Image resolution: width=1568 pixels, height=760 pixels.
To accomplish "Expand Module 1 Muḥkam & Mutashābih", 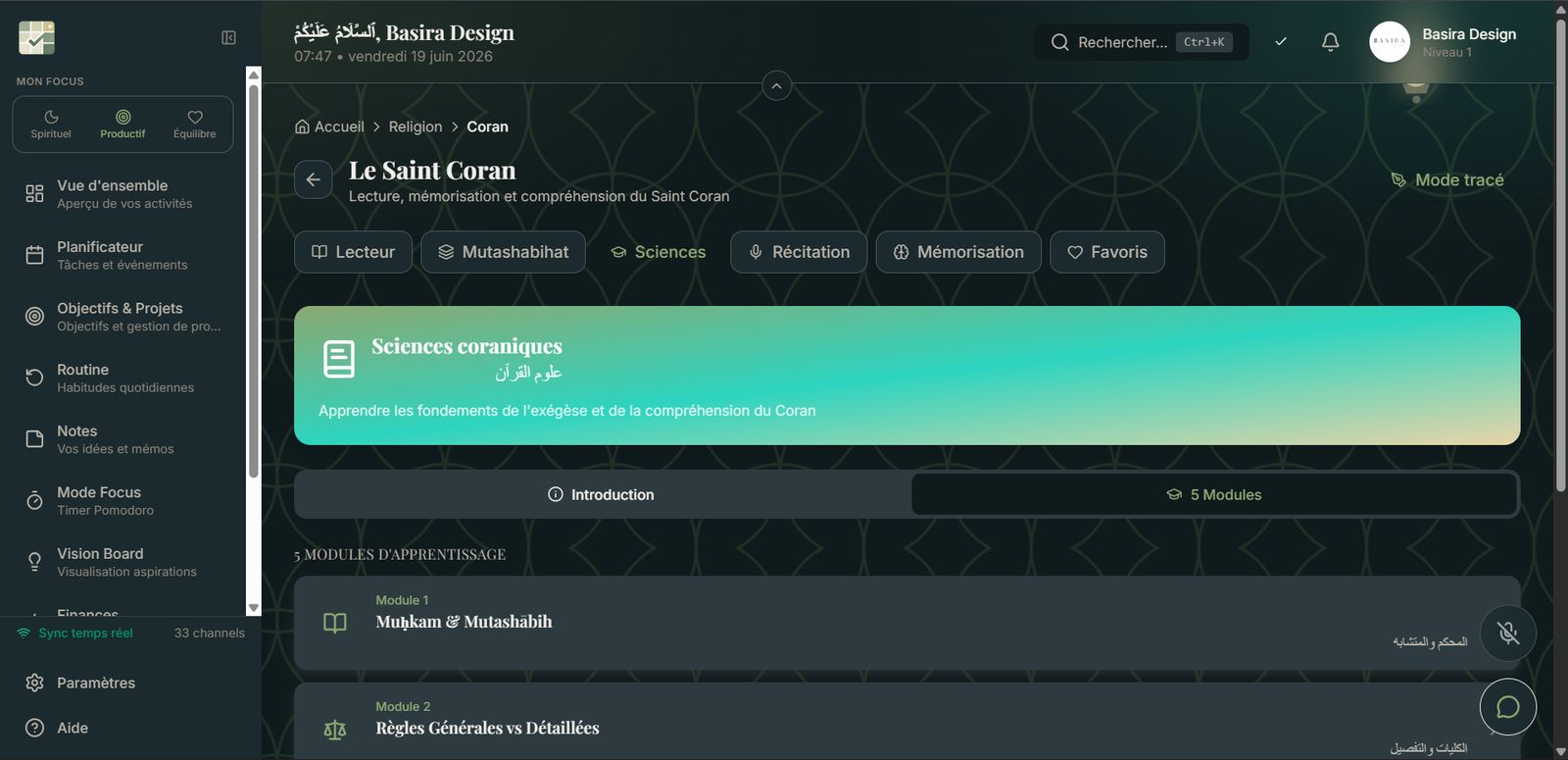I will click(x=907, y=623).
